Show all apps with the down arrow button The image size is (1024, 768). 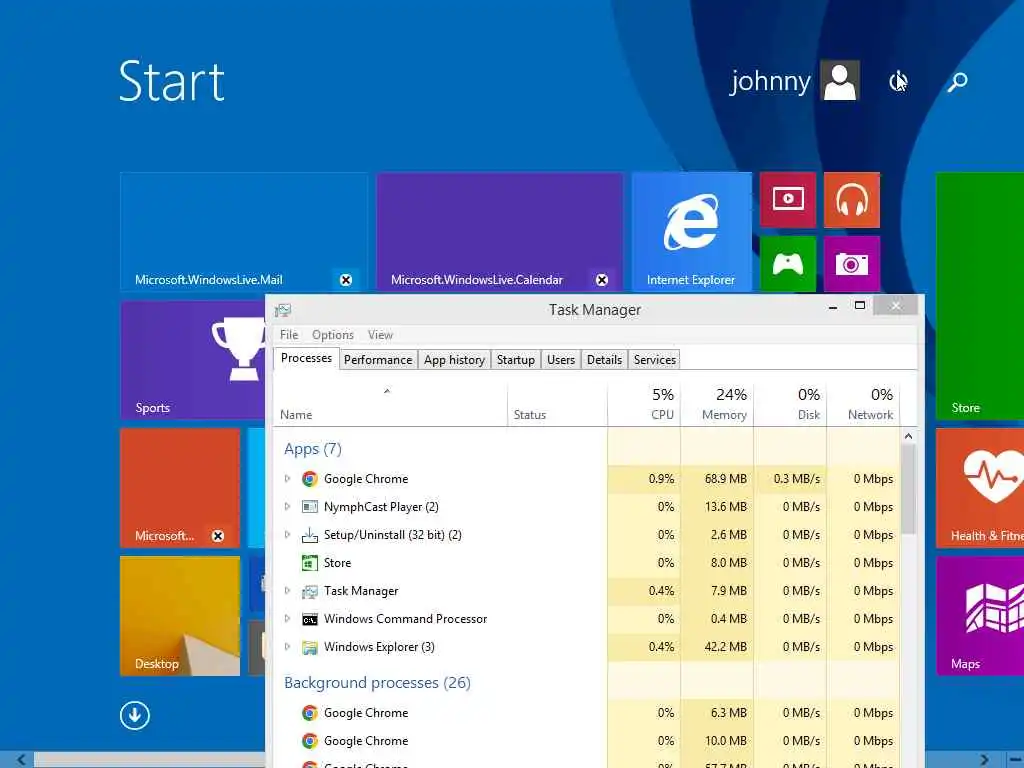click(x=135, y=715)
